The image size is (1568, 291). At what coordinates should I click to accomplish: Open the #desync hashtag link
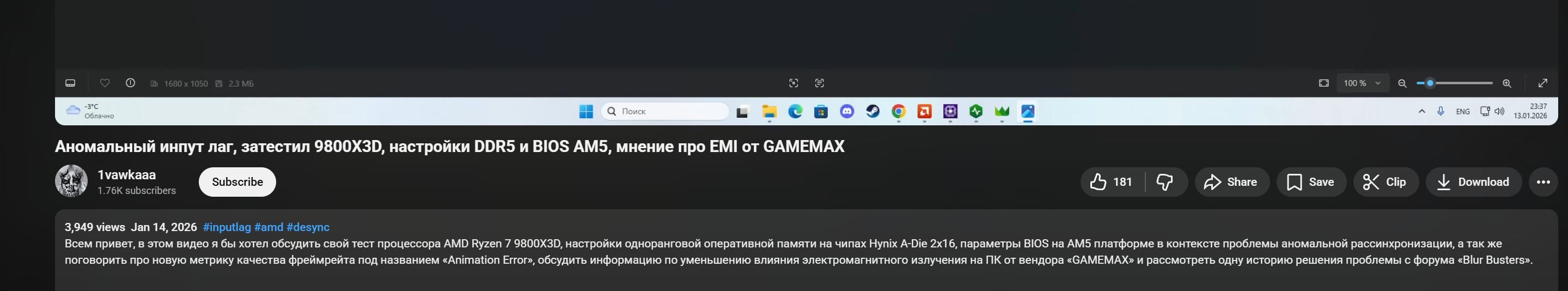point(308,227)
